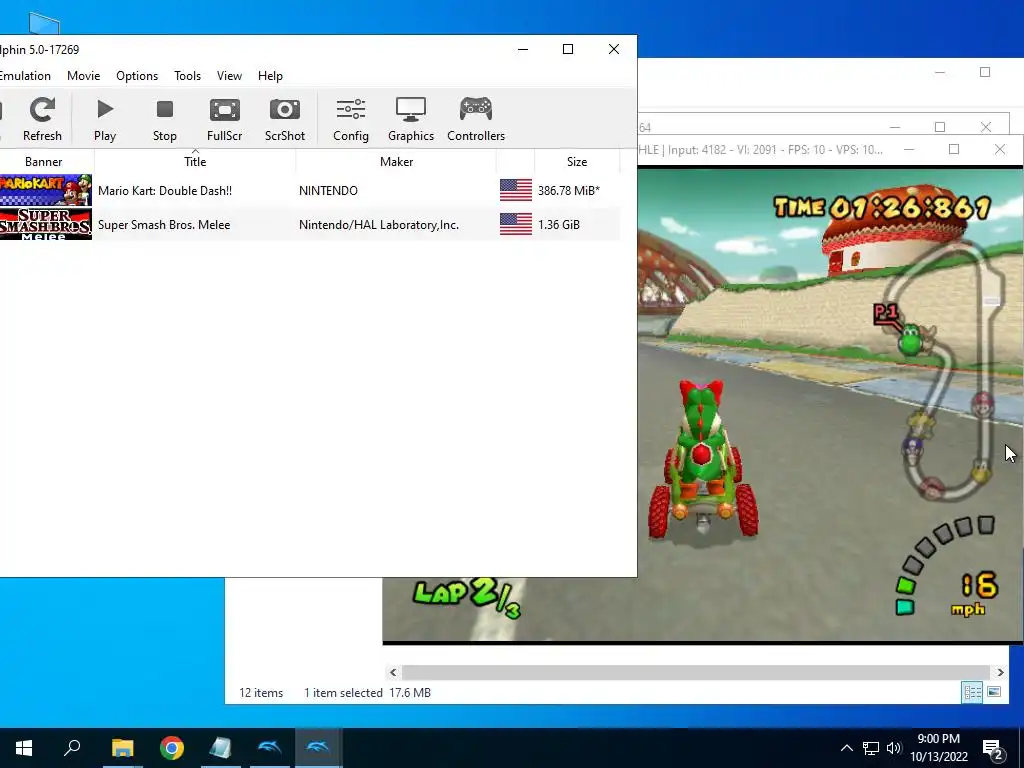Open the volume tray icon

coord(894,748)
